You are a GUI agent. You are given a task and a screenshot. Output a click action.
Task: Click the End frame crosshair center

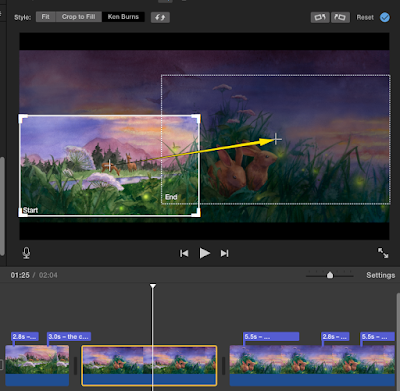pos(276,139)
